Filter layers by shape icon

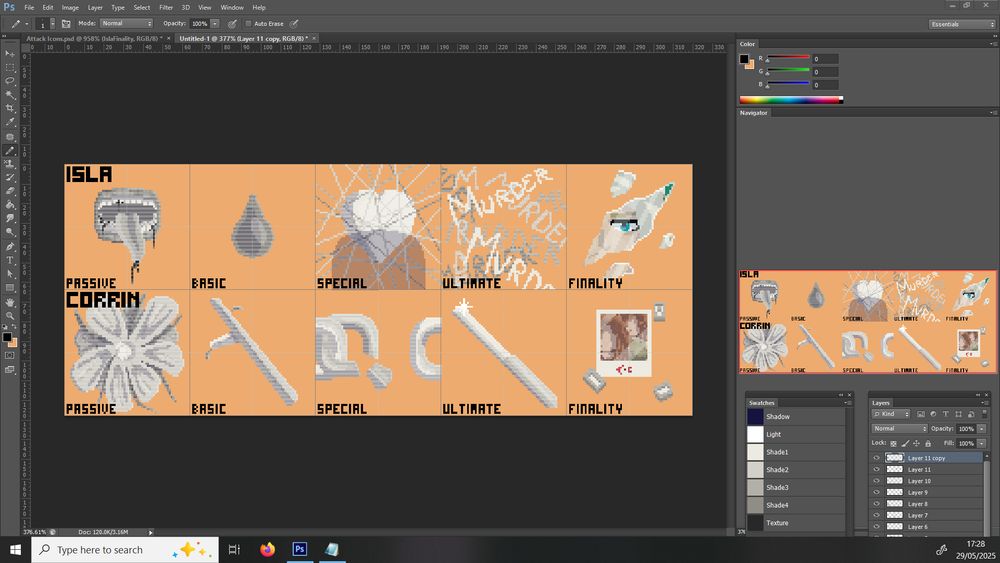pos(959,414)
